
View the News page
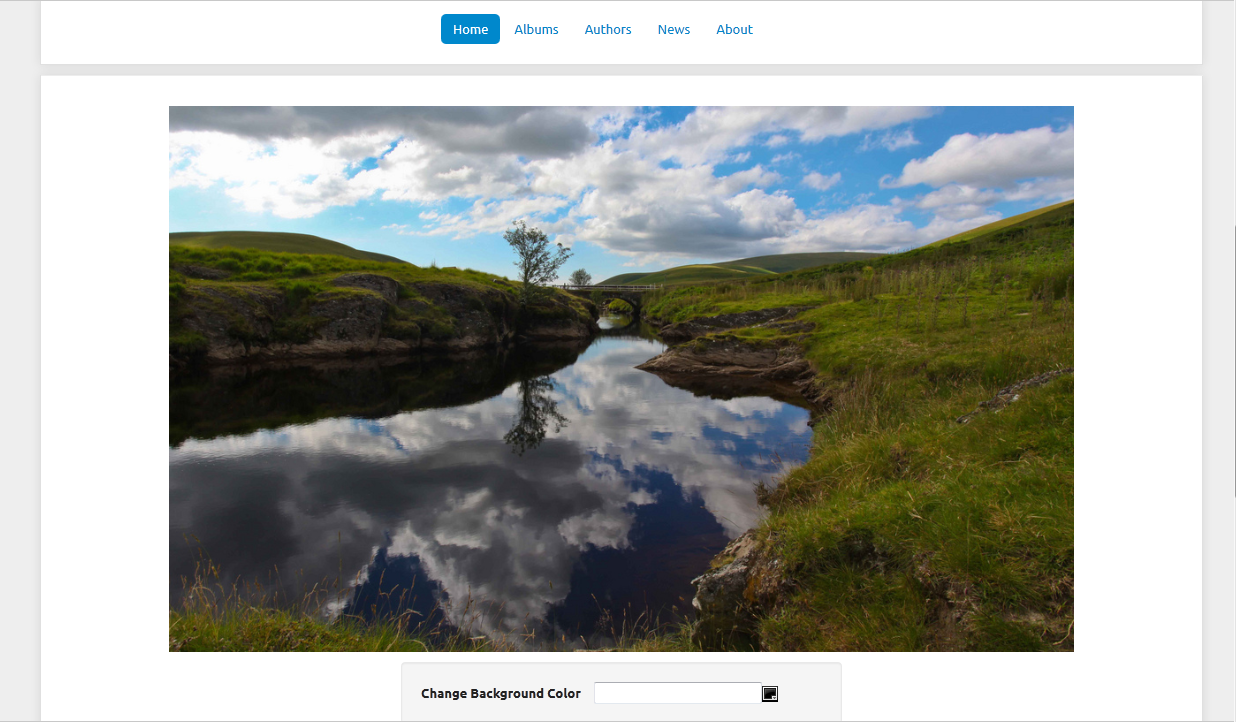click(x=674, y=29)
